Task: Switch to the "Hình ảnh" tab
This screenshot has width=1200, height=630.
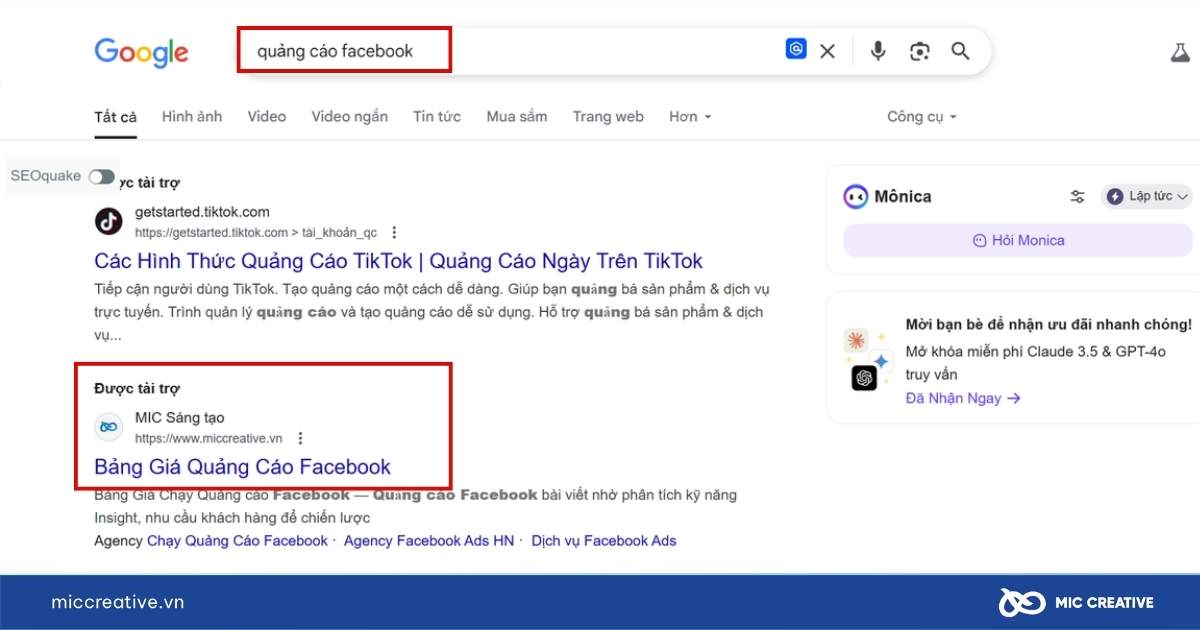Action: click(192, 117)
